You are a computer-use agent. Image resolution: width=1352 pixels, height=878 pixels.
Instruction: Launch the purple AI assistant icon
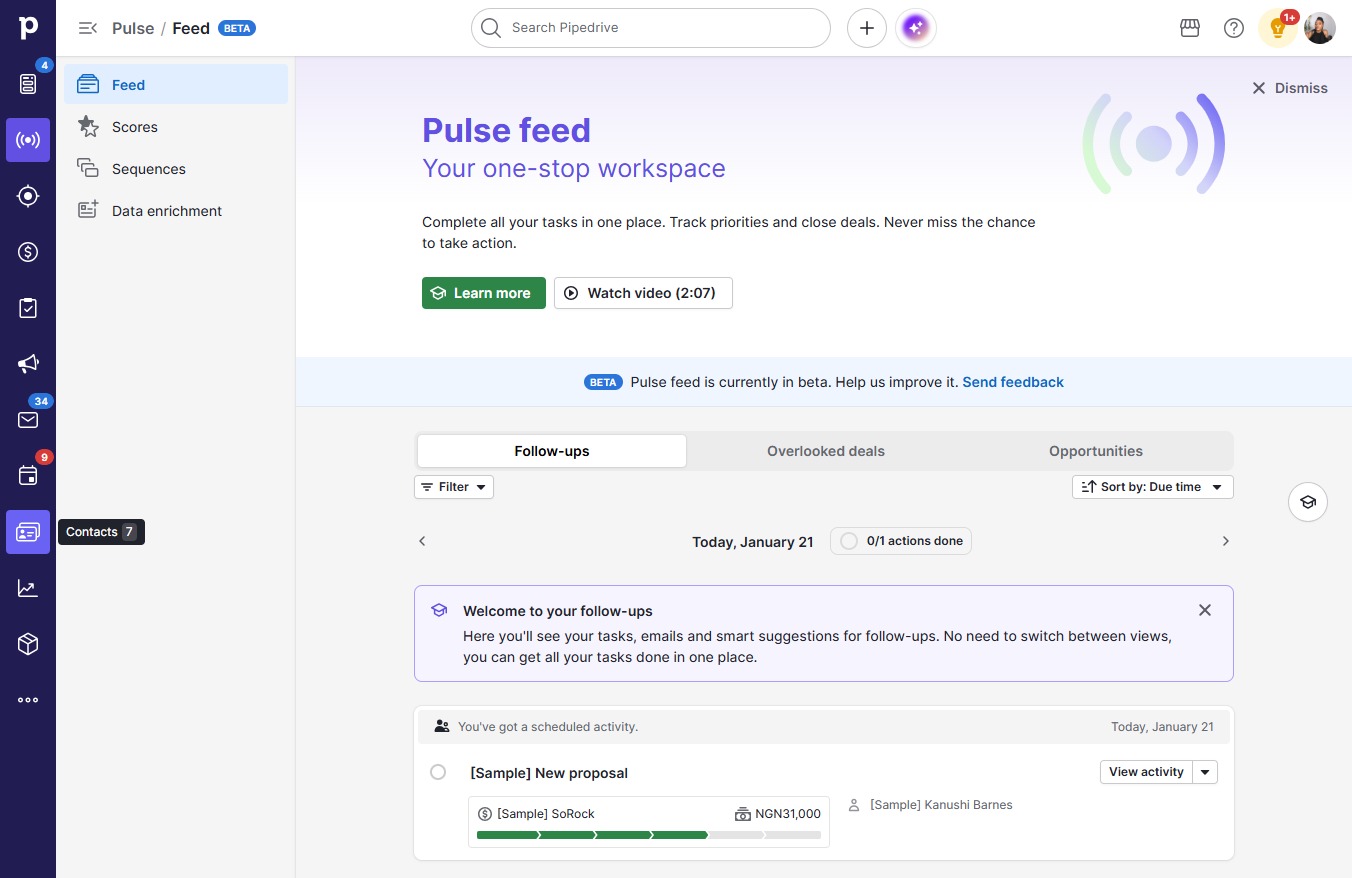click(x=916, y=28)
